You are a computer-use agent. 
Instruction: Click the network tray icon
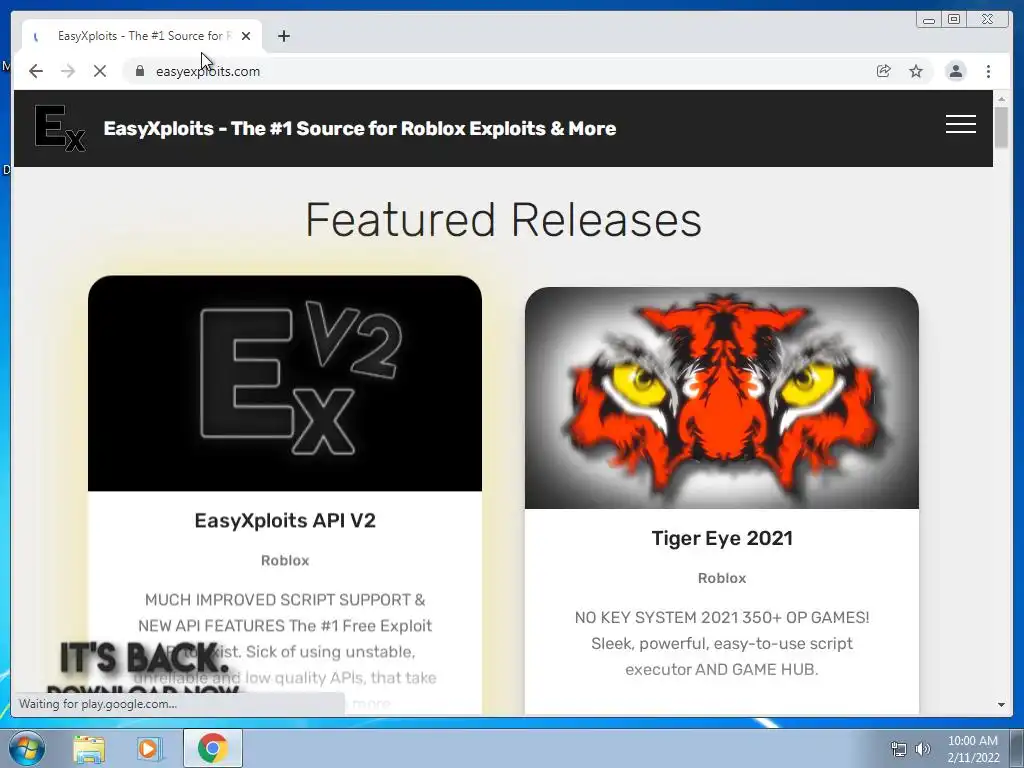click(899, 749)
